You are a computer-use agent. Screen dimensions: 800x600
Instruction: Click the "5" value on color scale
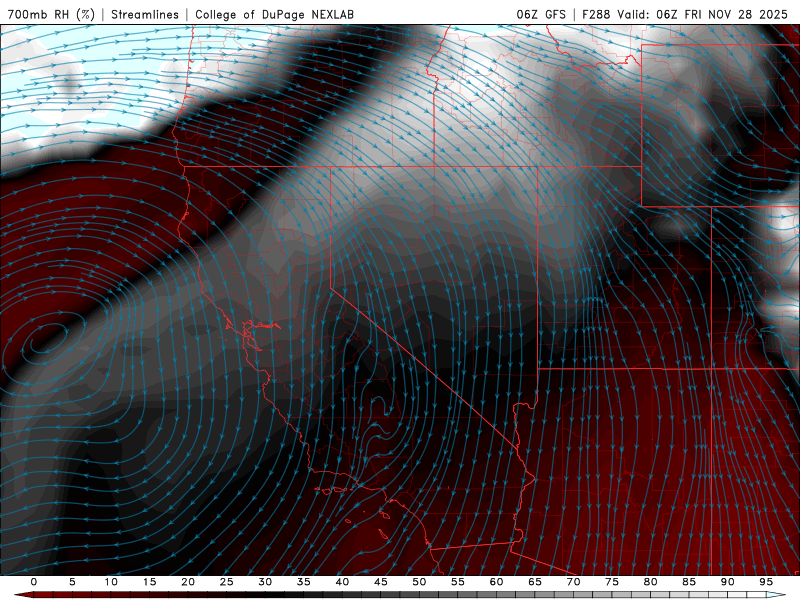click(72, 582)
